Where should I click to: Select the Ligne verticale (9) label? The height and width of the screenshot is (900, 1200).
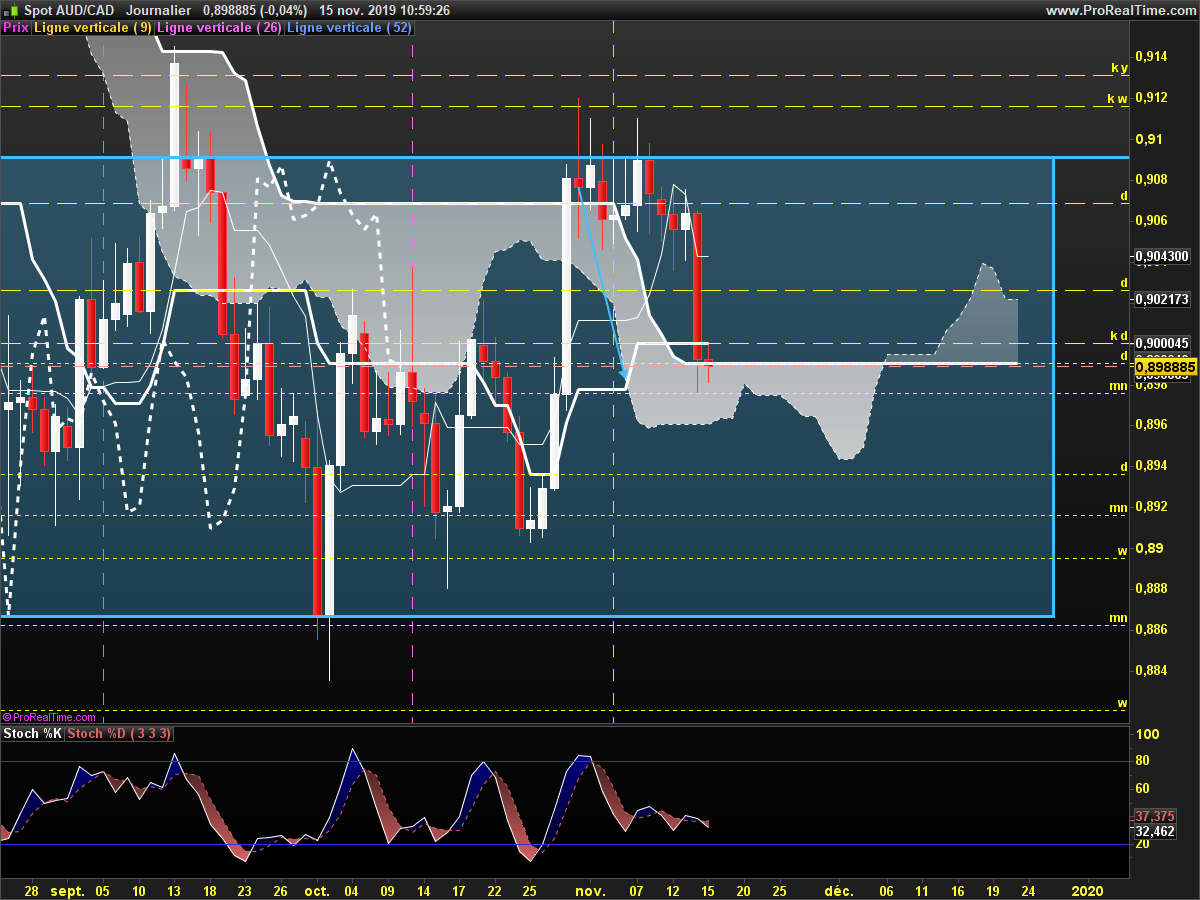pos(93,28)
